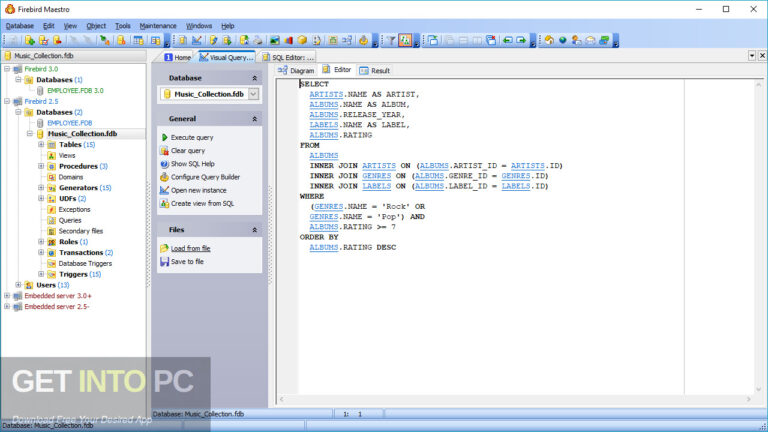Viewport: 768px width, 432px height.
Task: Select the Views tree node
Action: point(67,155)
